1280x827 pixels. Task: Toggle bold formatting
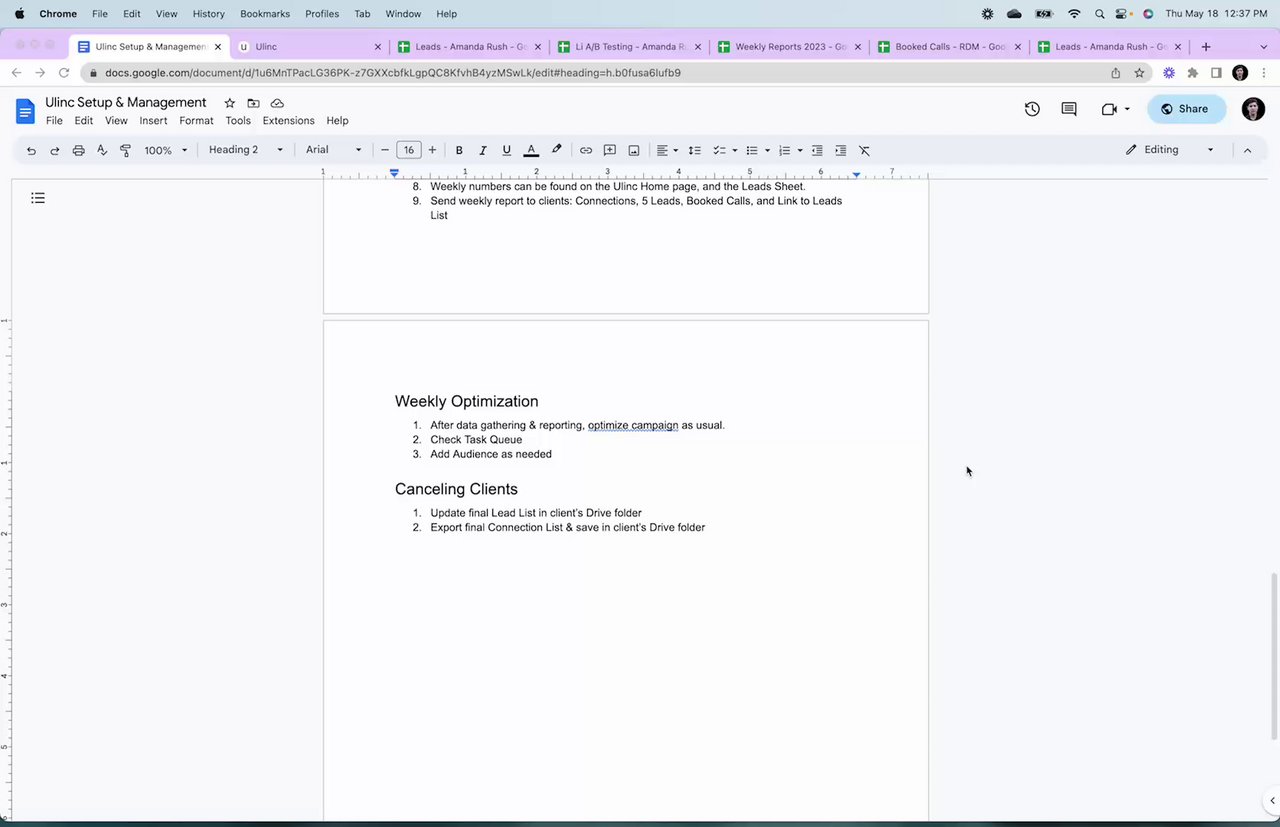point(459,150)
